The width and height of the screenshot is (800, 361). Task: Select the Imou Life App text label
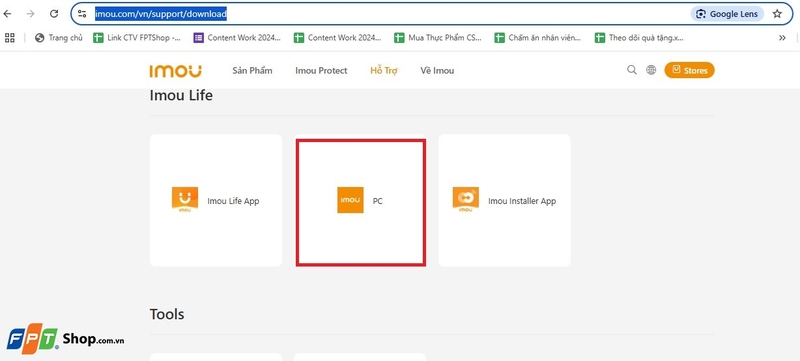(x=233, y=201)
